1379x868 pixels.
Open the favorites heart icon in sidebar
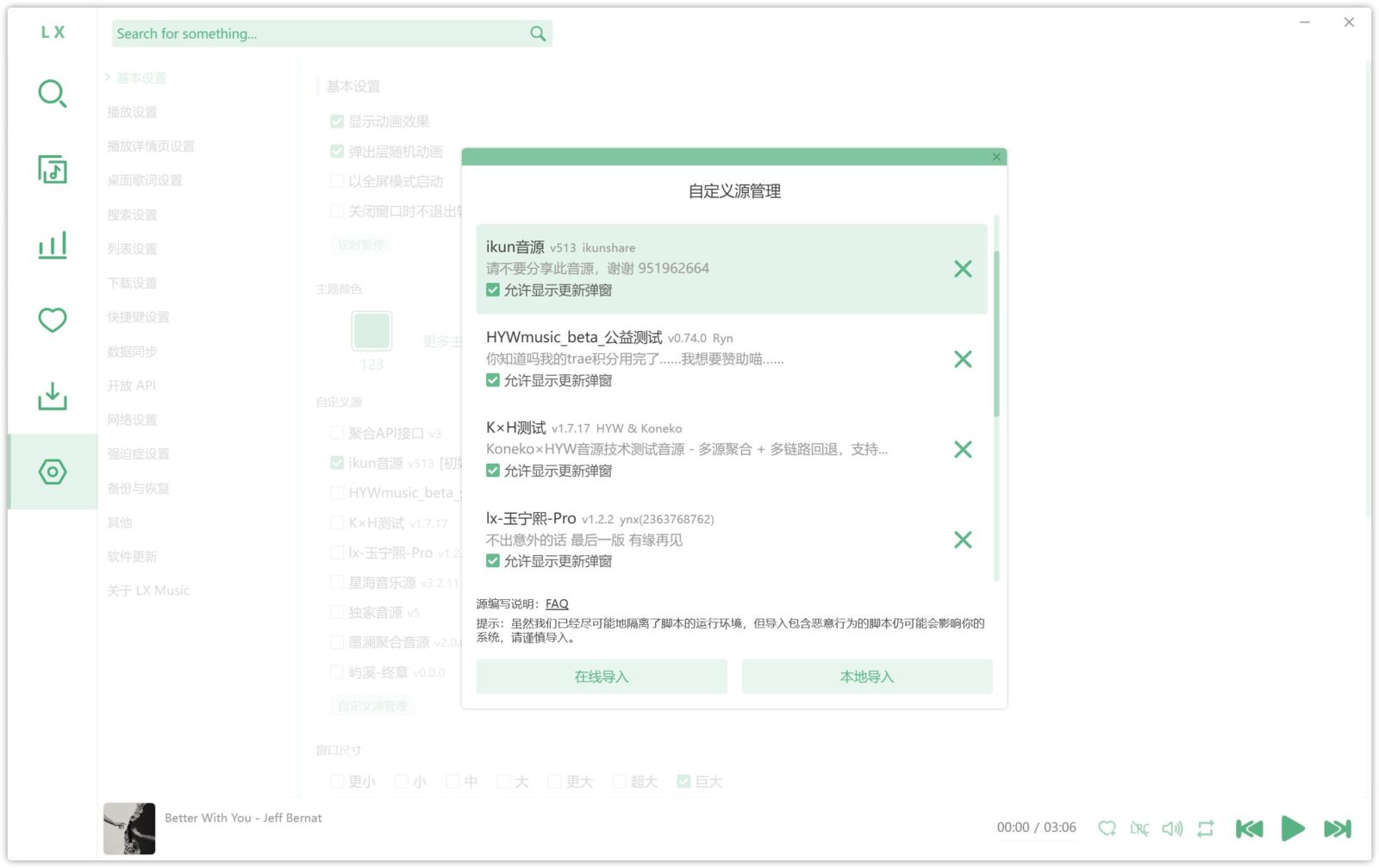(53, 320)
